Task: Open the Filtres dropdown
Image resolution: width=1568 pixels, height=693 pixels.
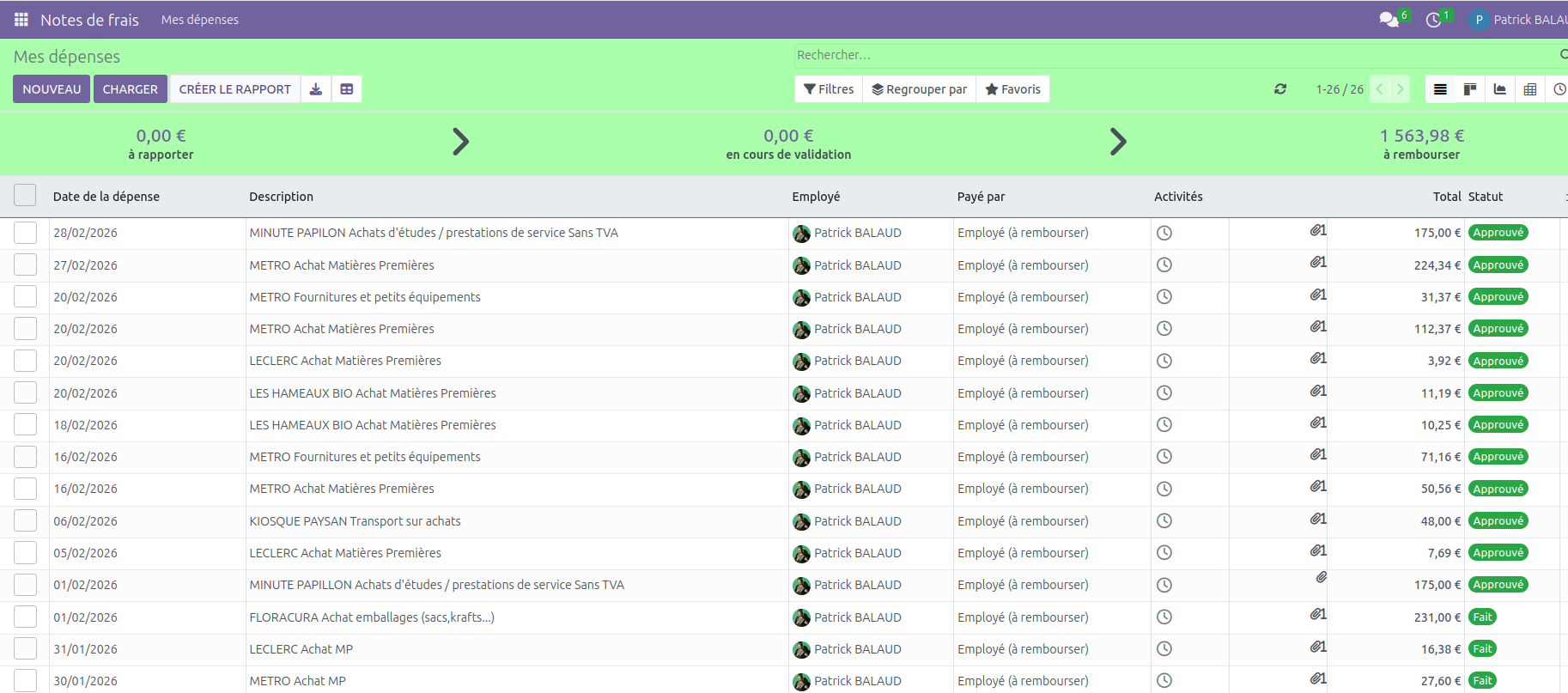Action: click(x=829, y=89)
